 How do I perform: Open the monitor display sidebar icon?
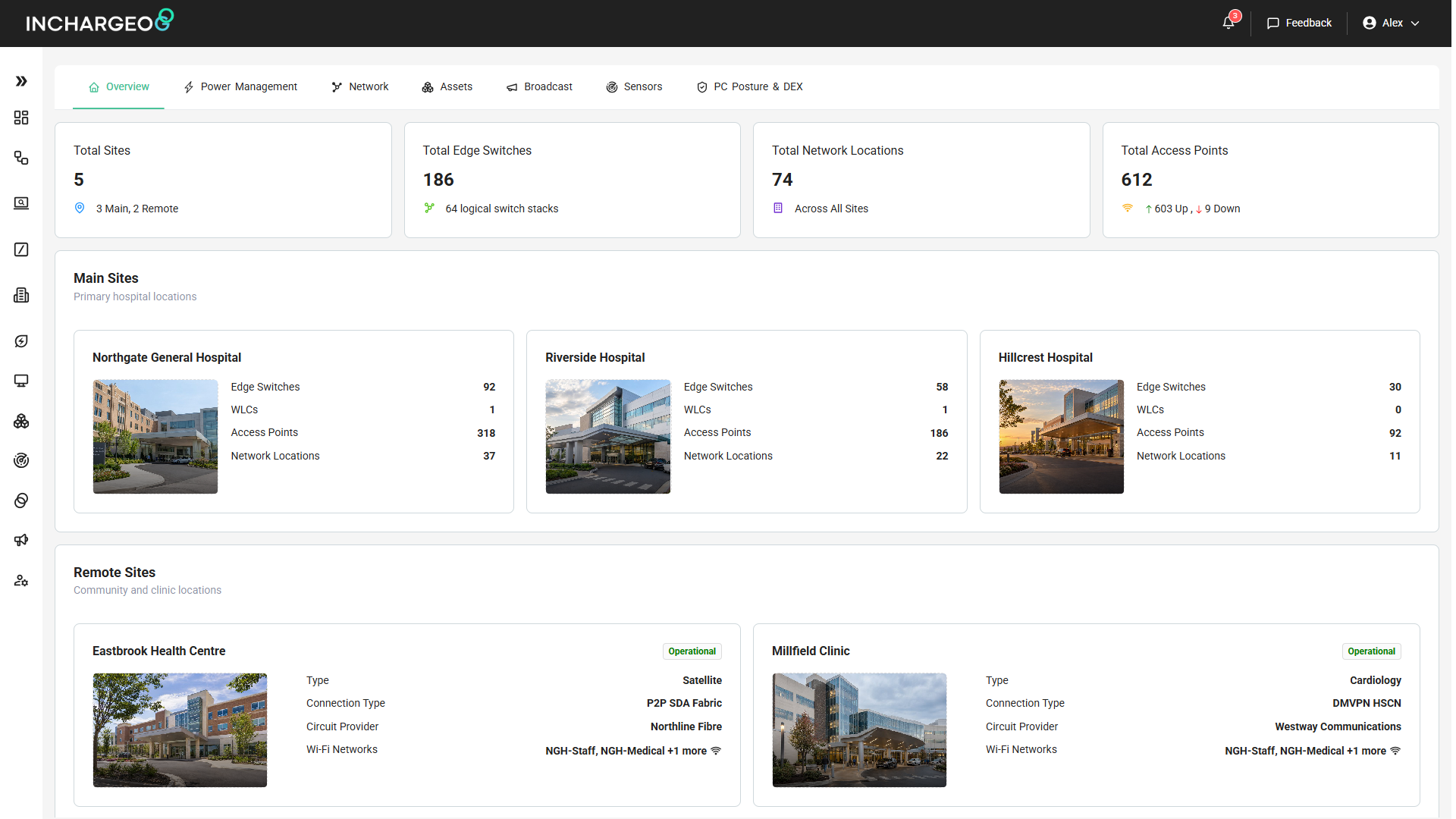coord(21,381)
